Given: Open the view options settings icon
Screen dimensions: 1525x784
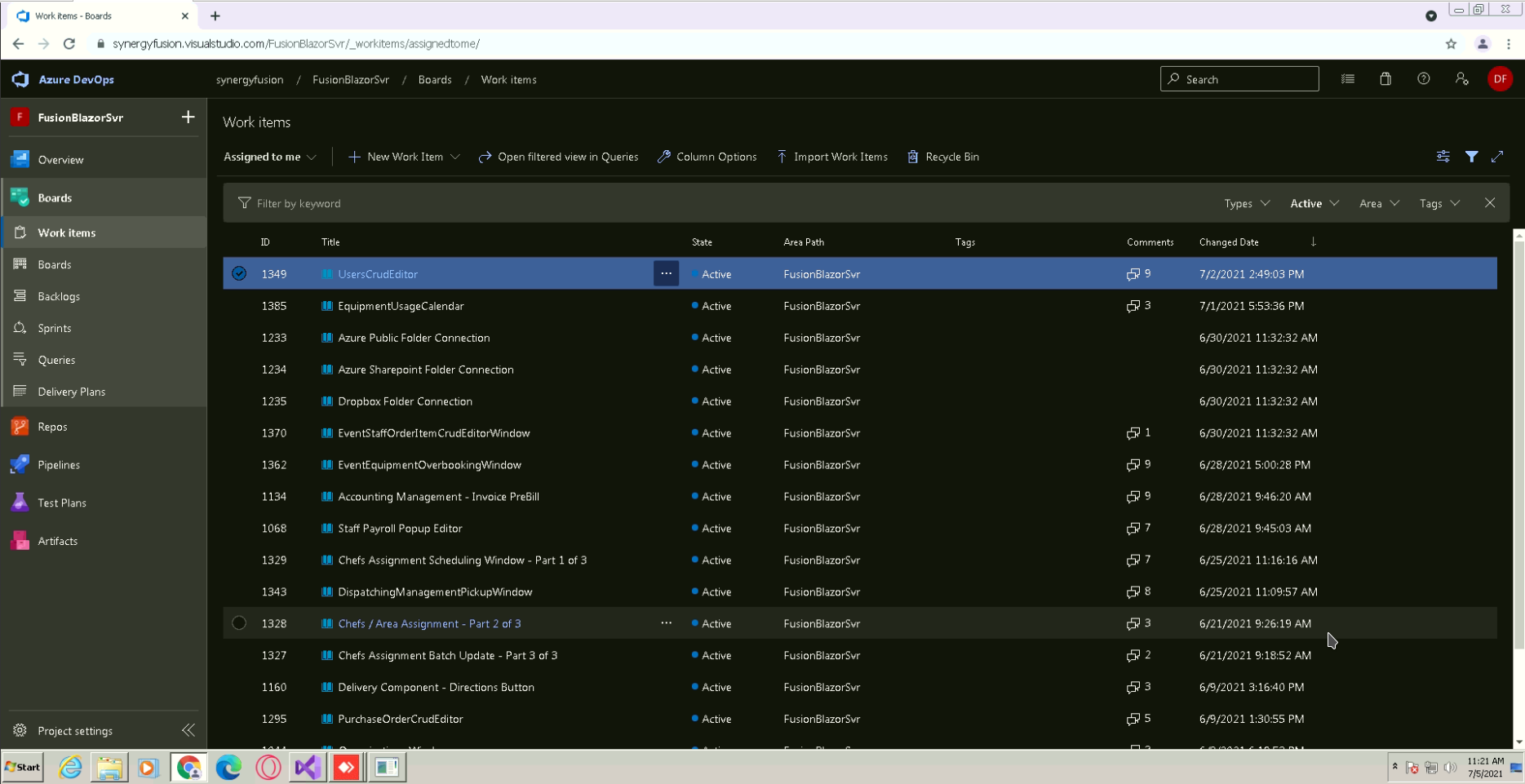Looking at the screenshot, I should [1443, 157].
